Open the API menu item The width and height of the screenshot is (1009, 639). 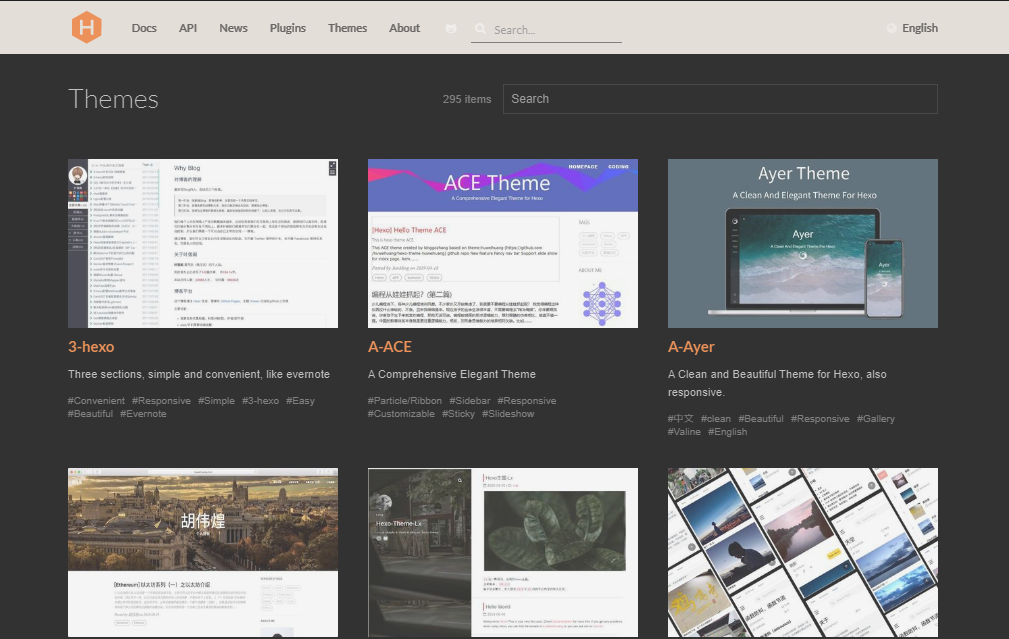click(x=188, y=28)
